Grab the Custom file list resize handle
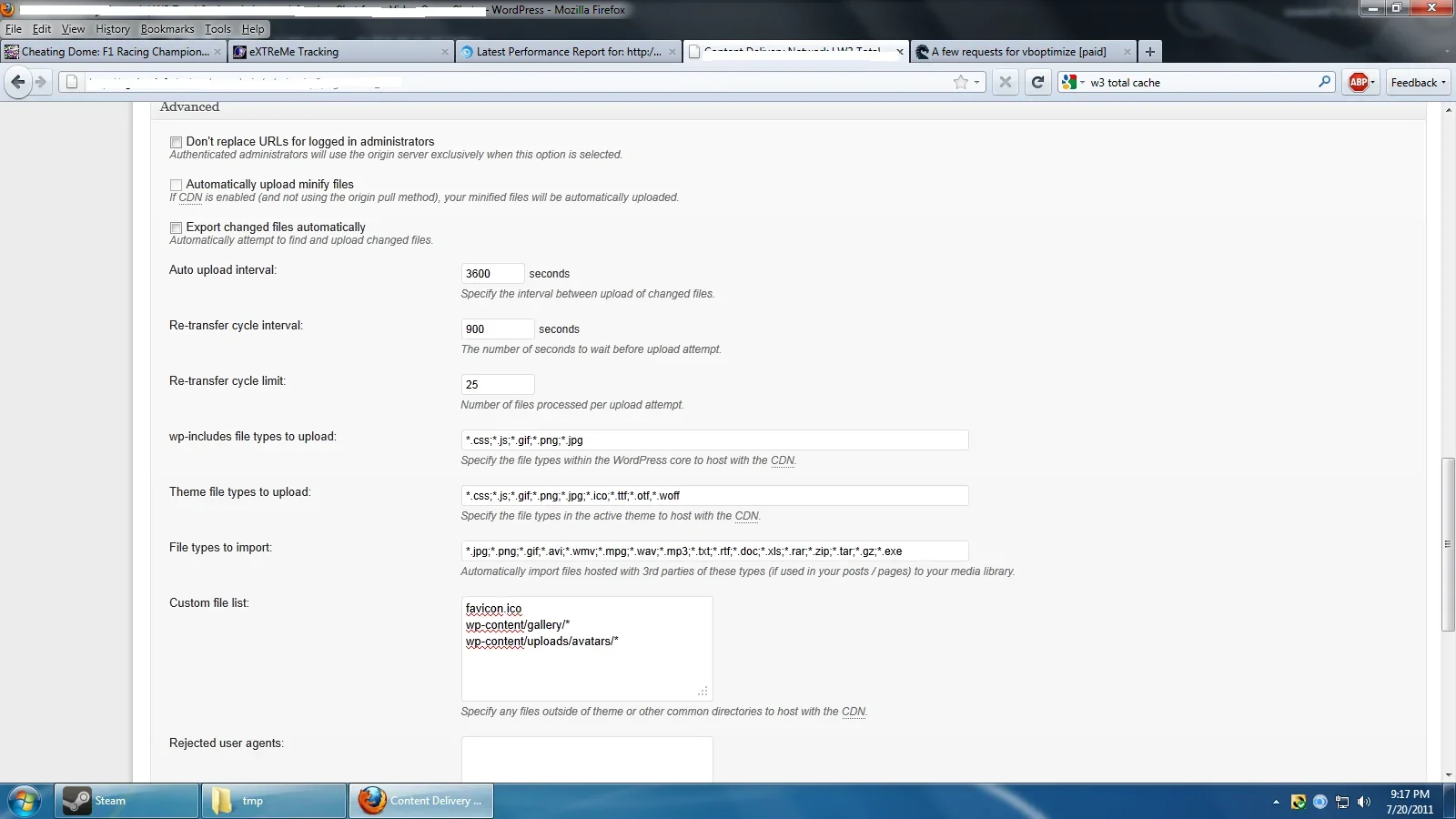 703,692
